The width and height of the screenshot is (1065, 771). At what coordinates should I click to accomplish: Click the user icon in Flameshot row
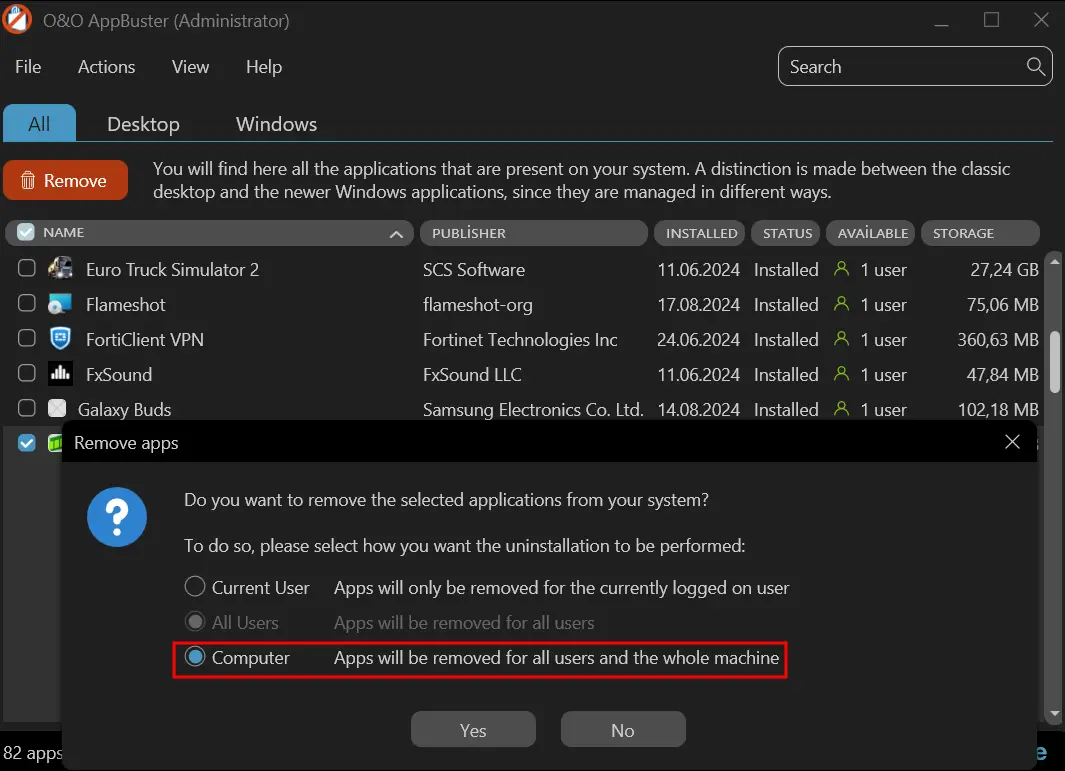[x=841, y=304]
